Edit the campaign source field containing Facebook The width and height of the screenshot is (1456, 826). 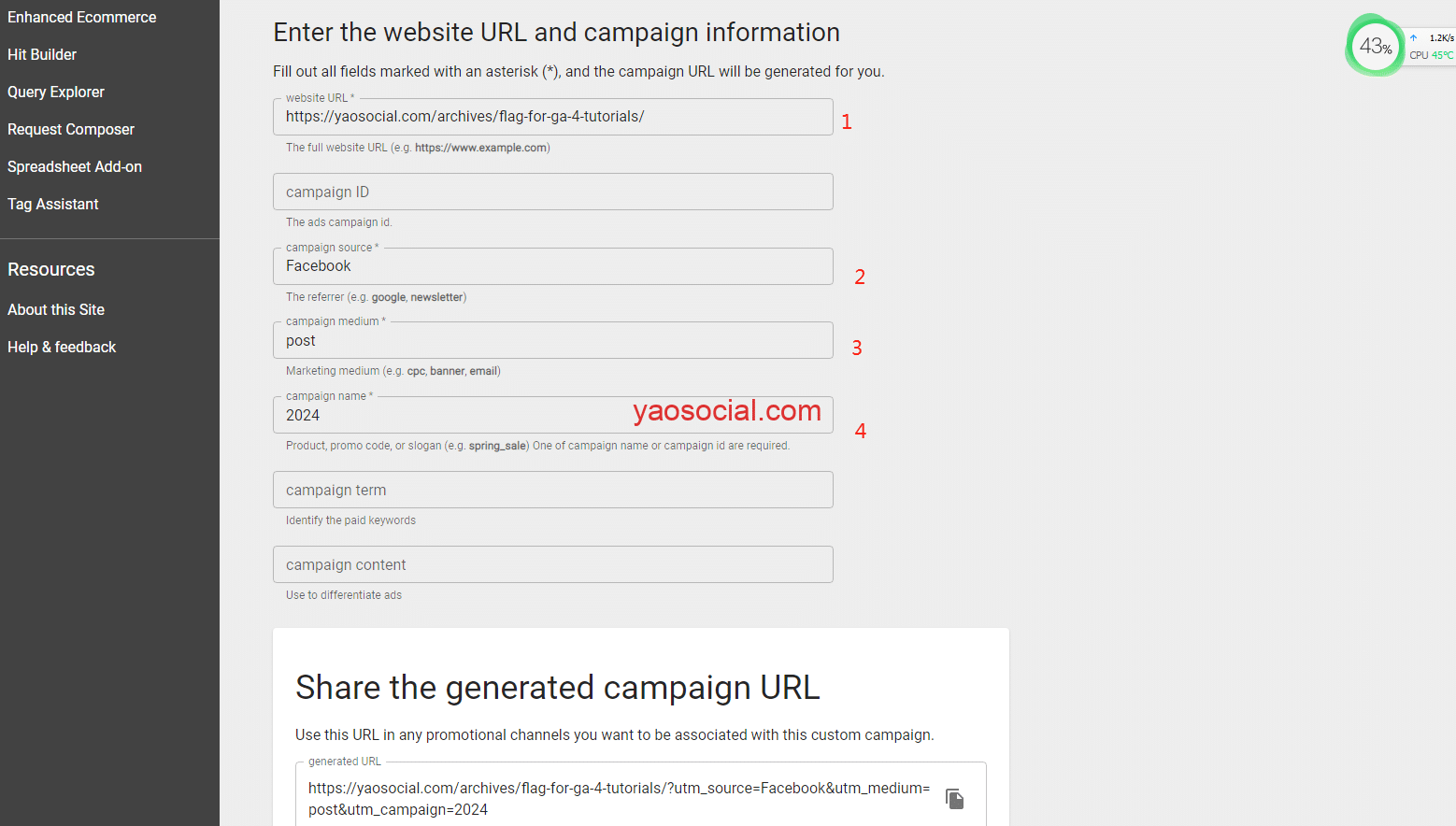click(x=551, y=267)
